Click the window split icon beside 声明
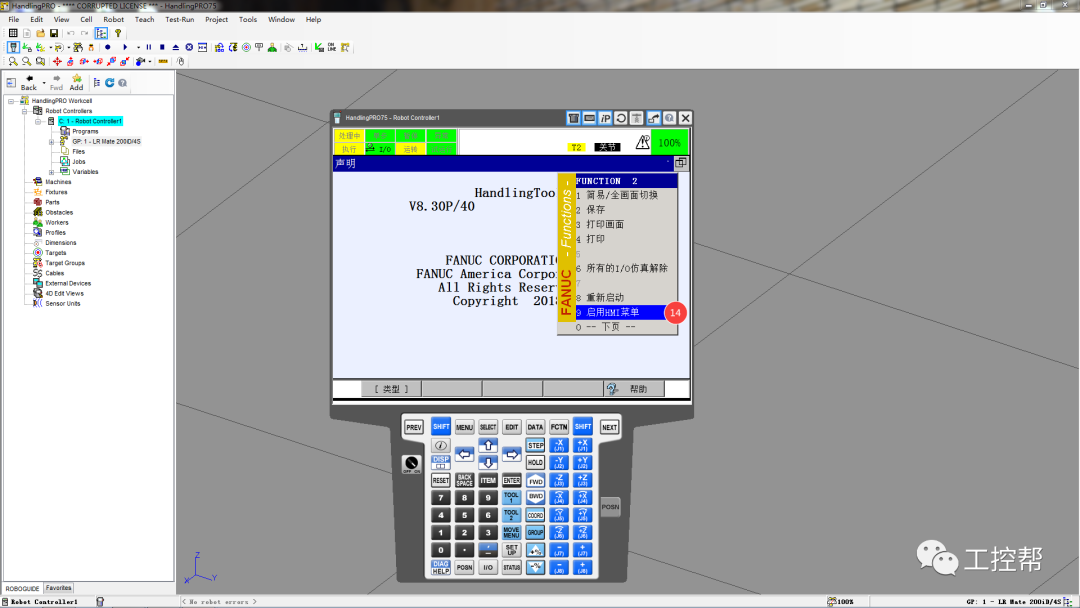 click(681, 163)
